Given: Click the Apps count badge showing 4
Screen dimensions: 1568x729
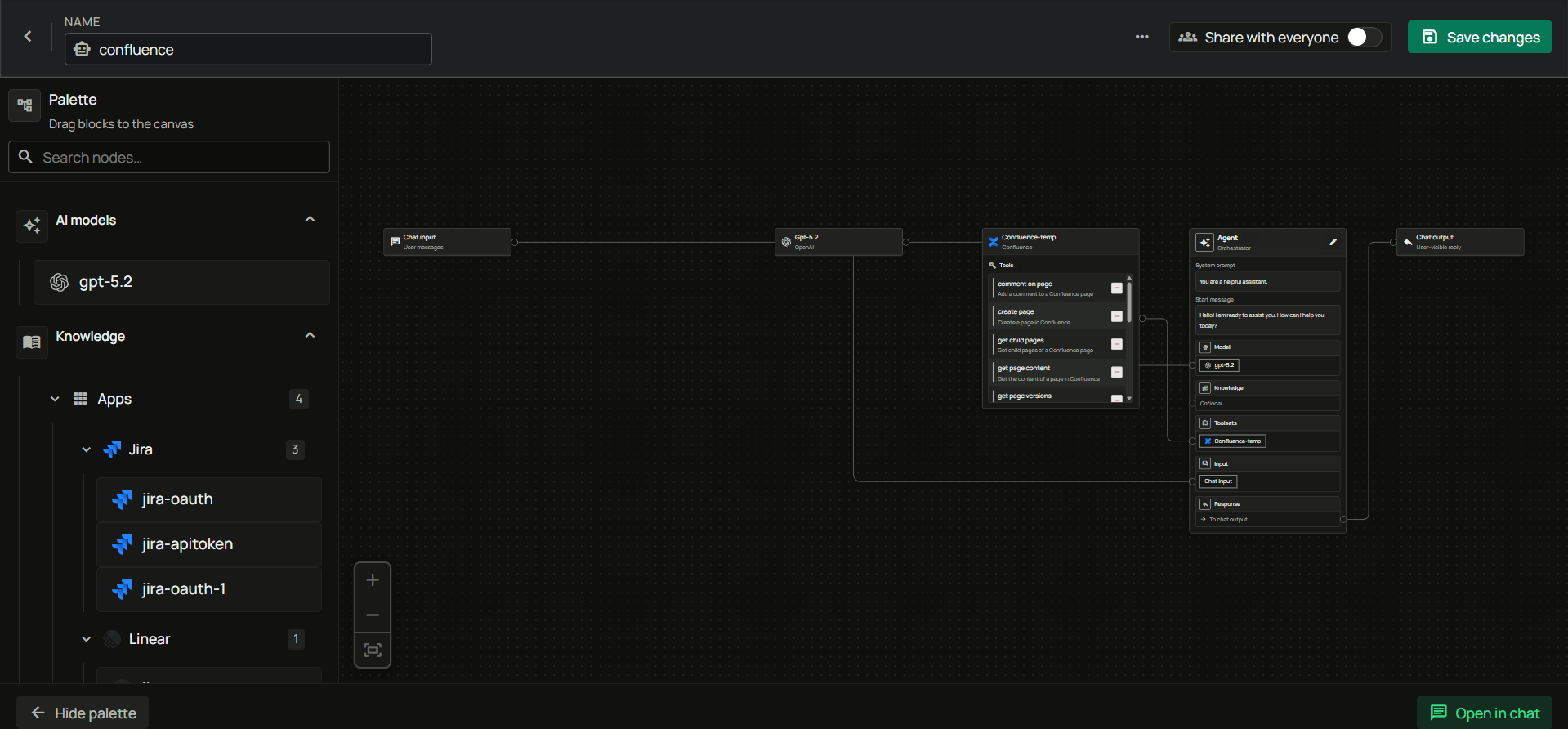Looking at the screenshot, I should 299,399.
